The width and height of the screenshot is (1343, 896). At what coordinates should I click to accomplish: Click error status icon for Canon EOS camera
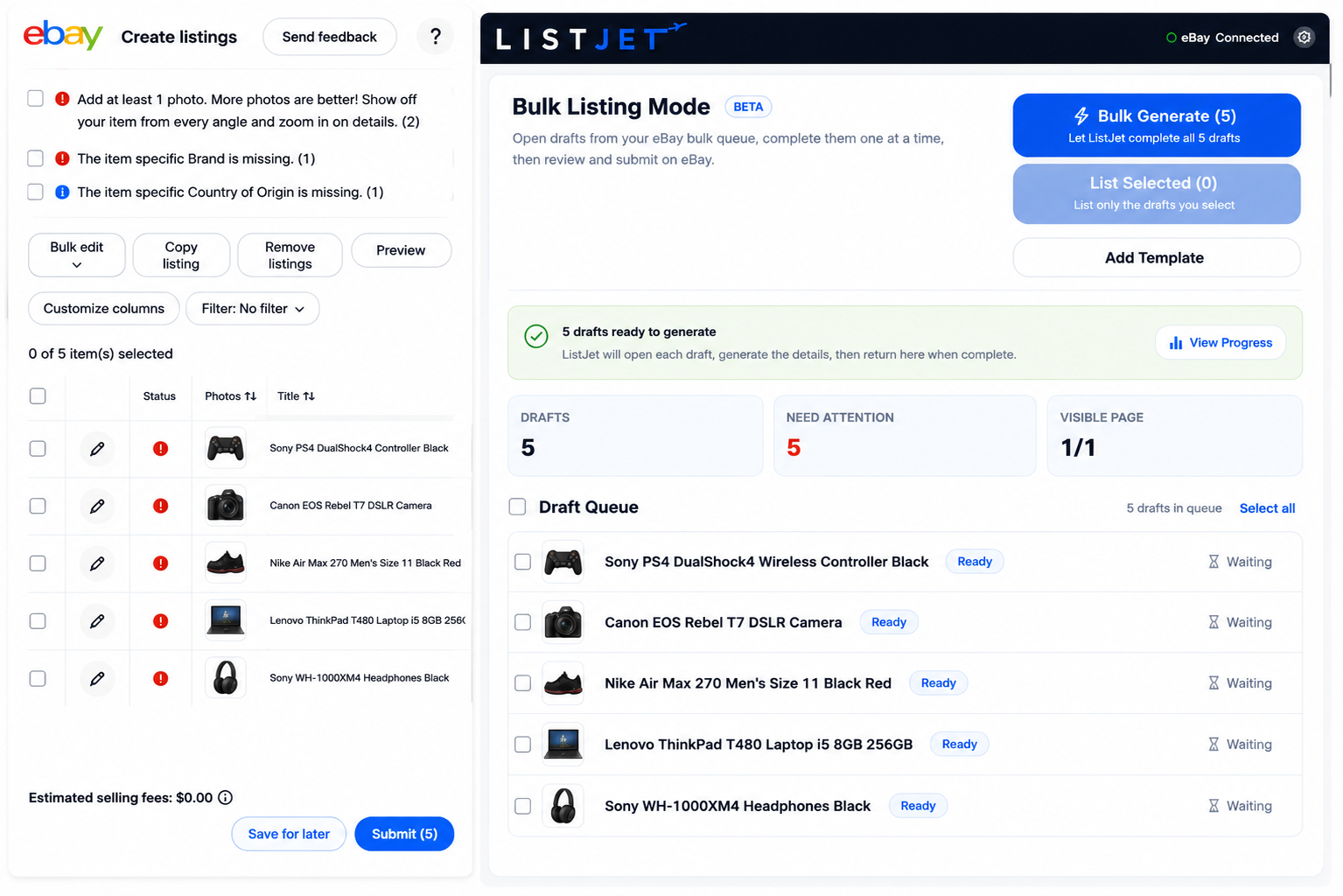(160, 506)
